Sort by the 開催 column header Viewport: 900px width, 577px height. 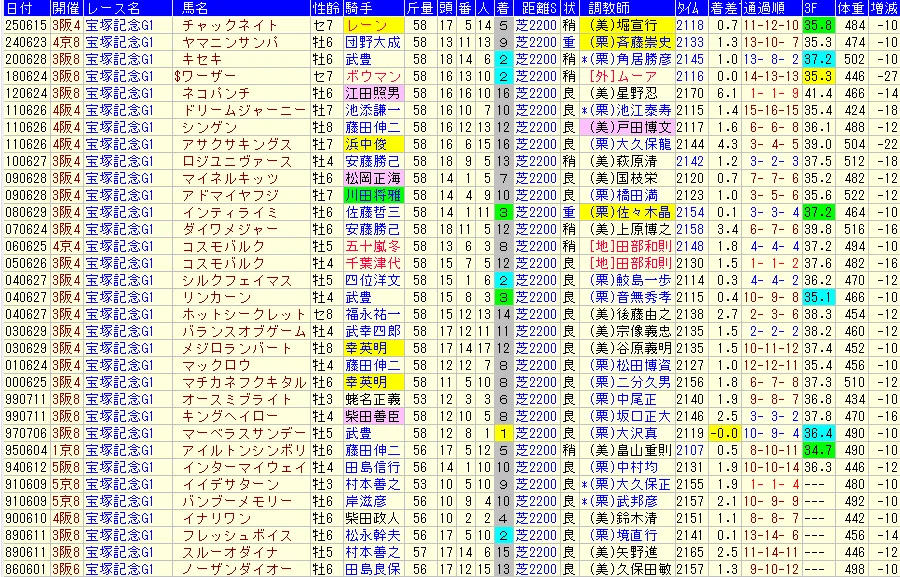tap(67, 8)
